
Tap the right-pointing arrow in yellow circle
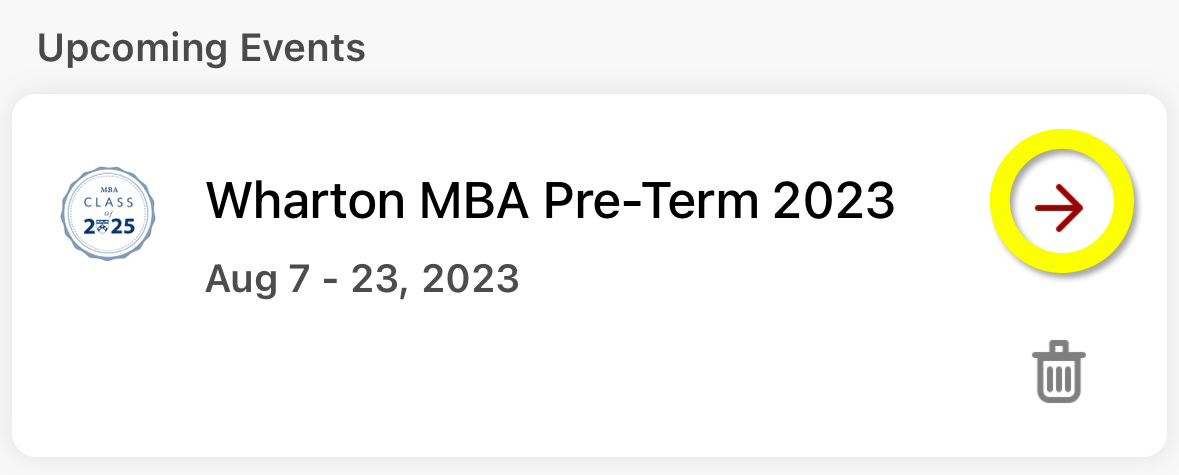1059,207
